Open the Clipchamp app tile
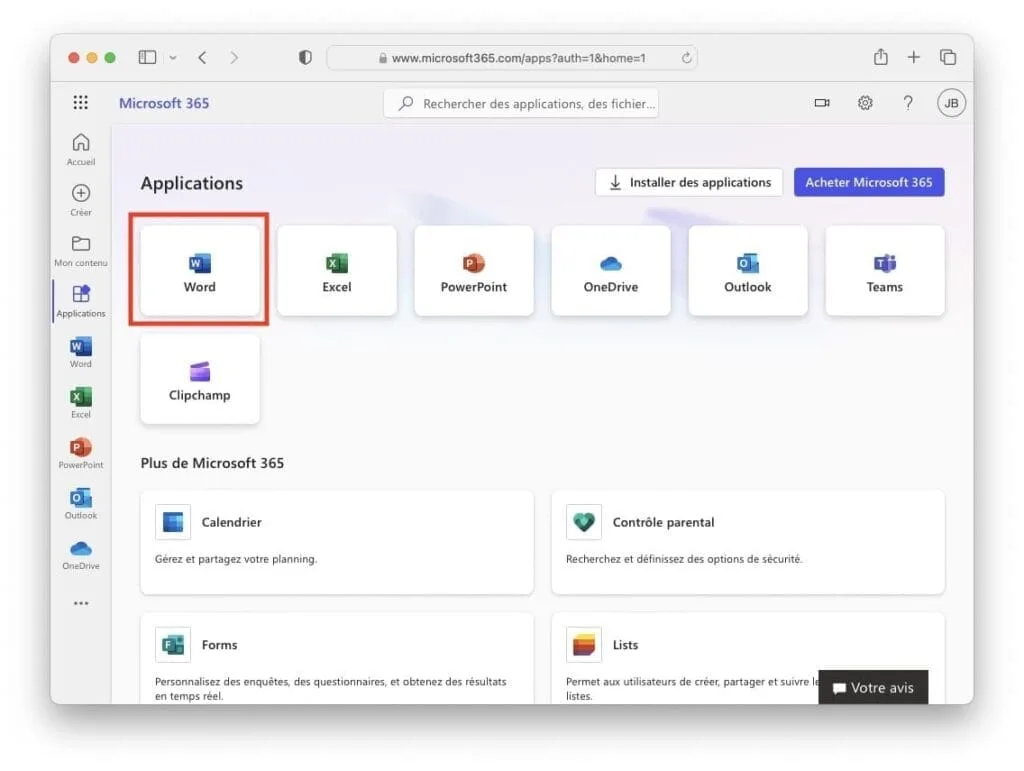Screen dimensions: 1024x771 coord(200,379)
